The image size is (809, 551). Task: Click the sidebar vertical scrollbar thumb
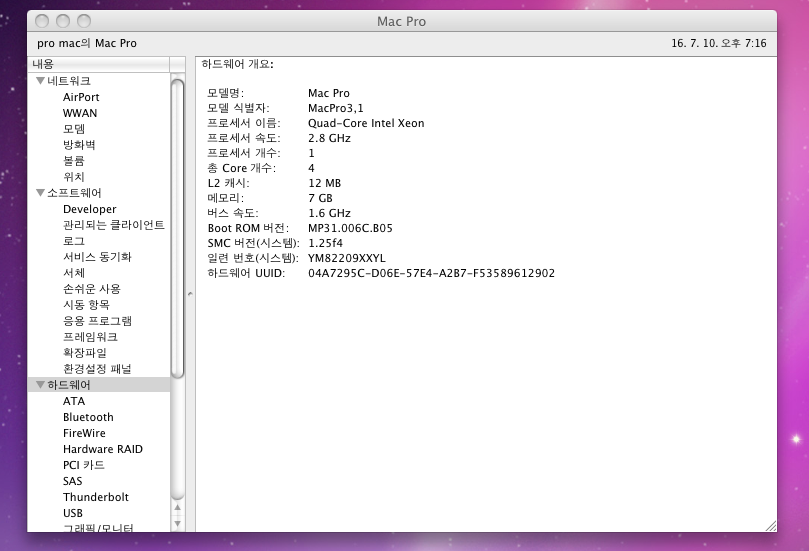(177, 228)
